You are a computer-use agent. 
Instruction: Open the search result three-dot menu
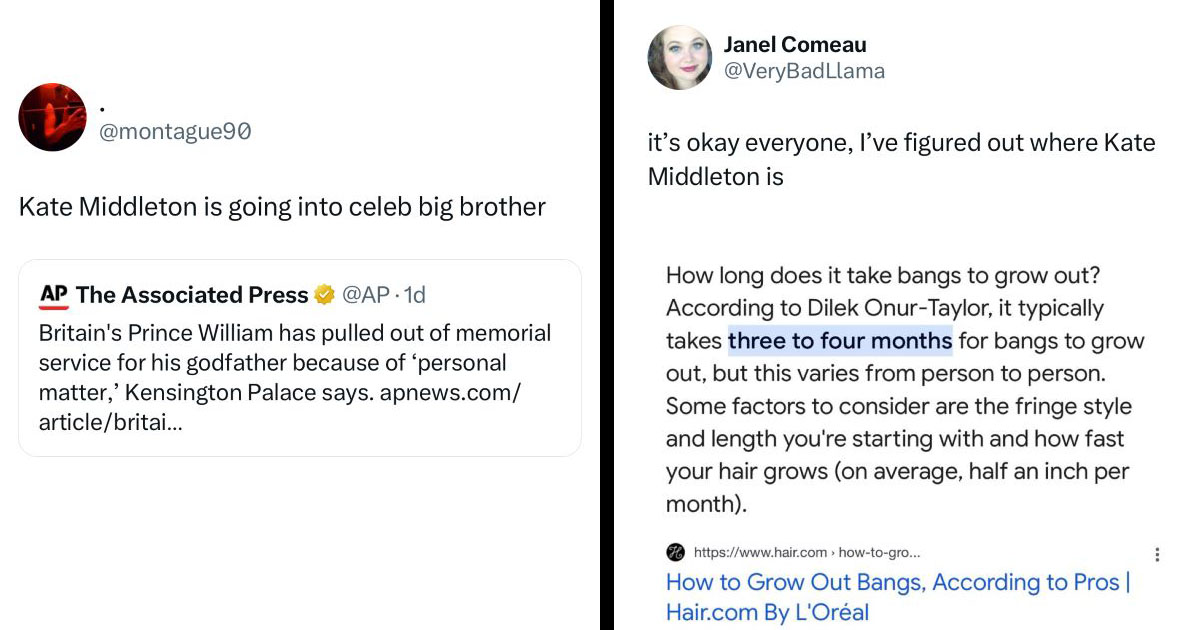pos(1157,554)
